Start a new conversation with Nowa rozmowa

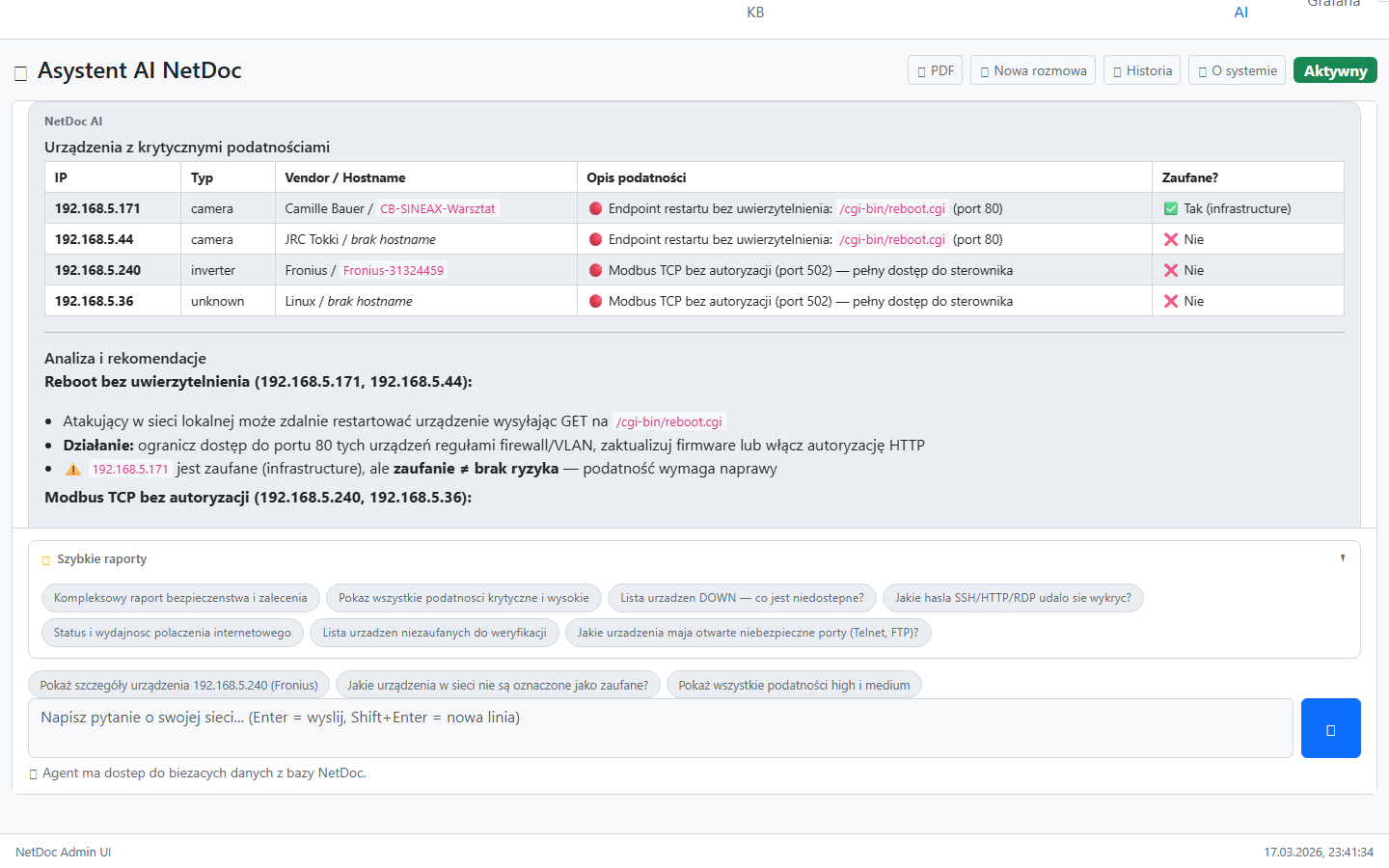(x=1032, y=70)
